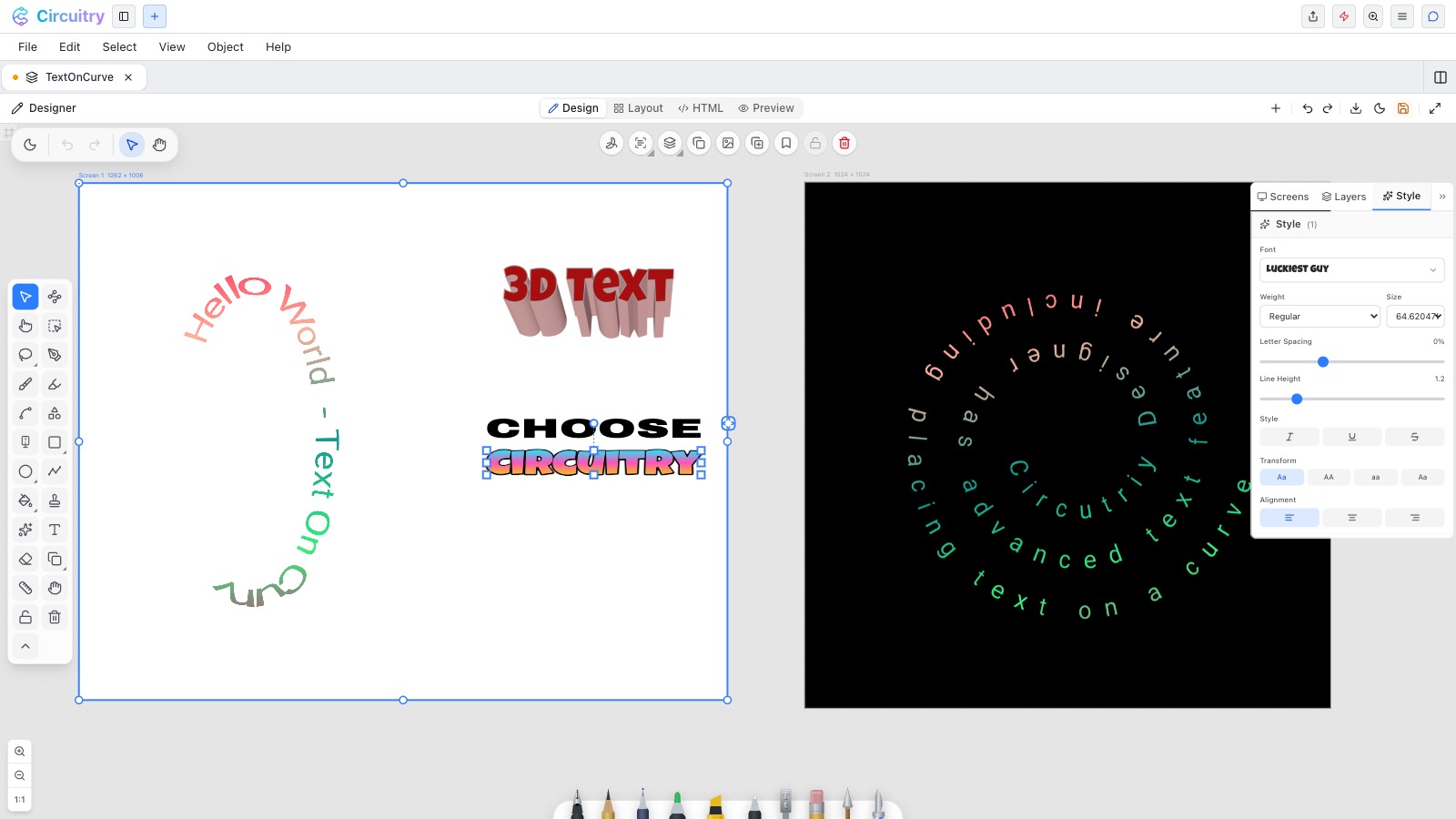The image size is (1456, 819).
Task: Open the shapes tool
Action: point(55,413)
